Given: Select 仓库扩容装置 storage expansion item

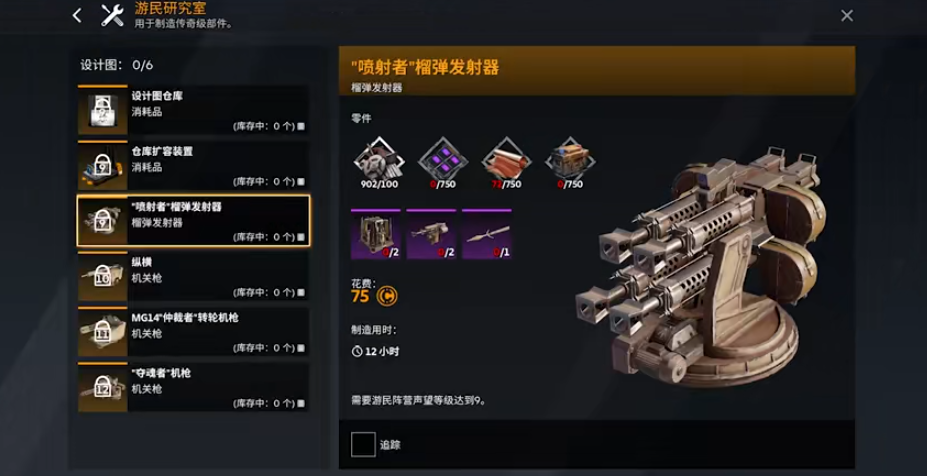Looking at the screenshot, I should (193, 166).
